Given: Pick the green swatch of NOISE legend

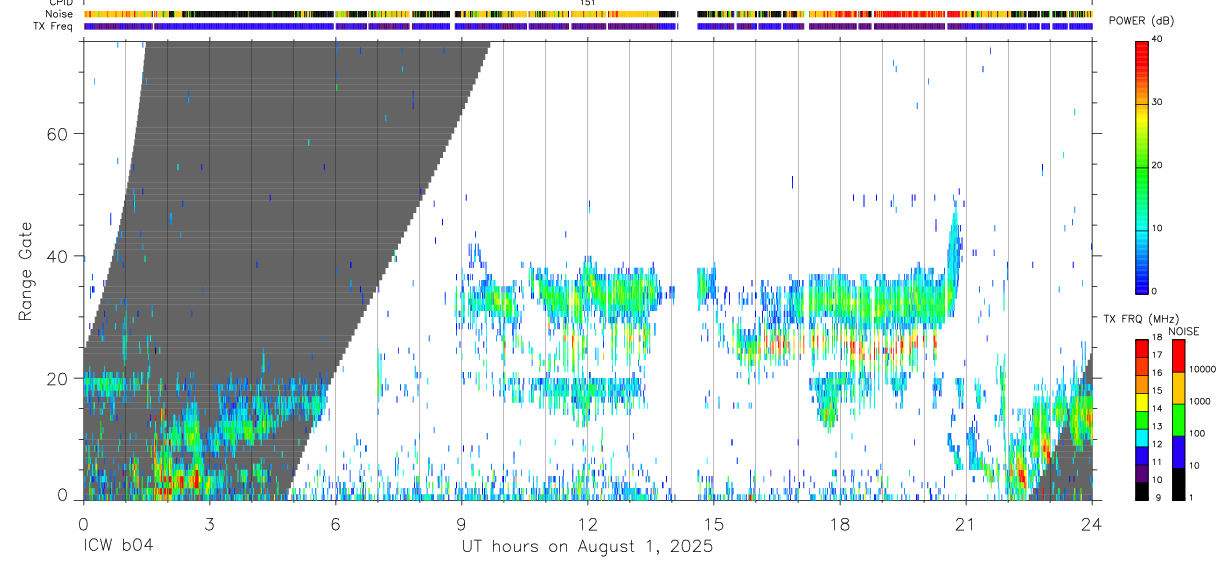Looking at the screenshot, I should pyautogui.click(x=1179, y=419).
